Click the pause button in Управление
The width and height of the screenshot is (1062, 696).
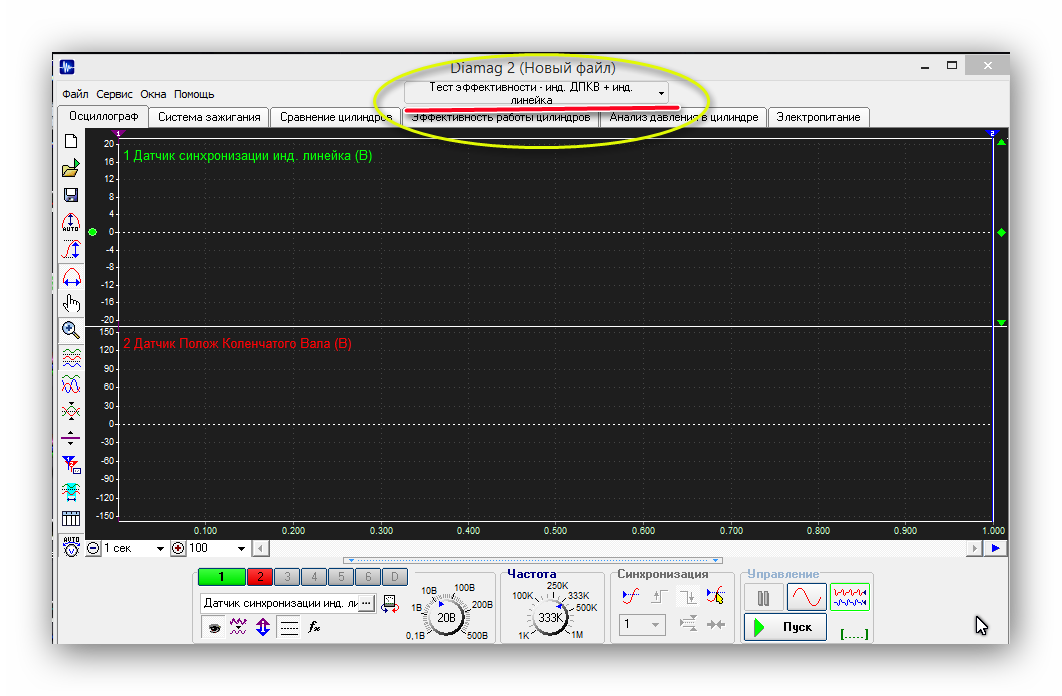(764, 598)
